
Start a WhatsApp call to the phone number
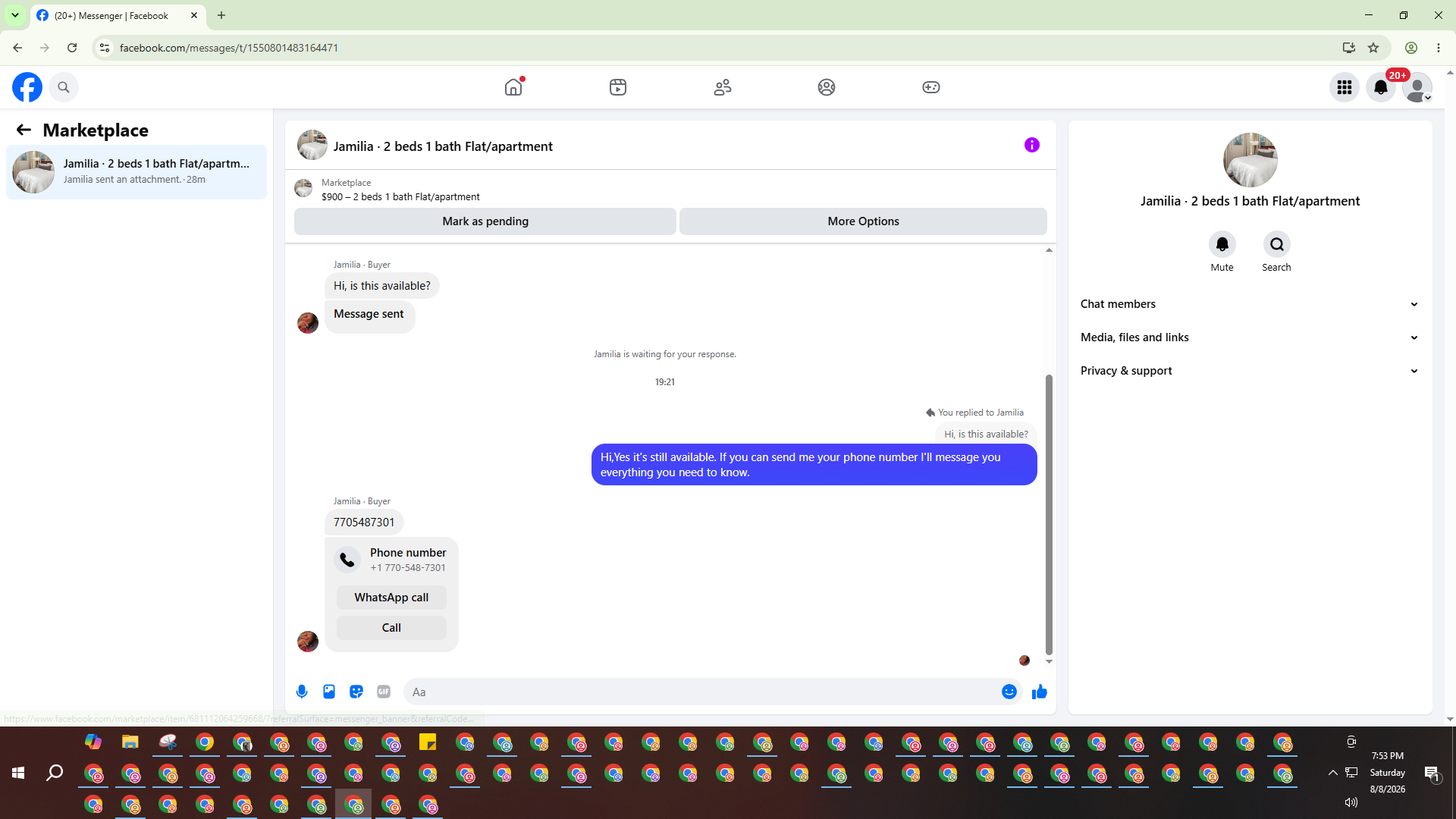(391, 598)
